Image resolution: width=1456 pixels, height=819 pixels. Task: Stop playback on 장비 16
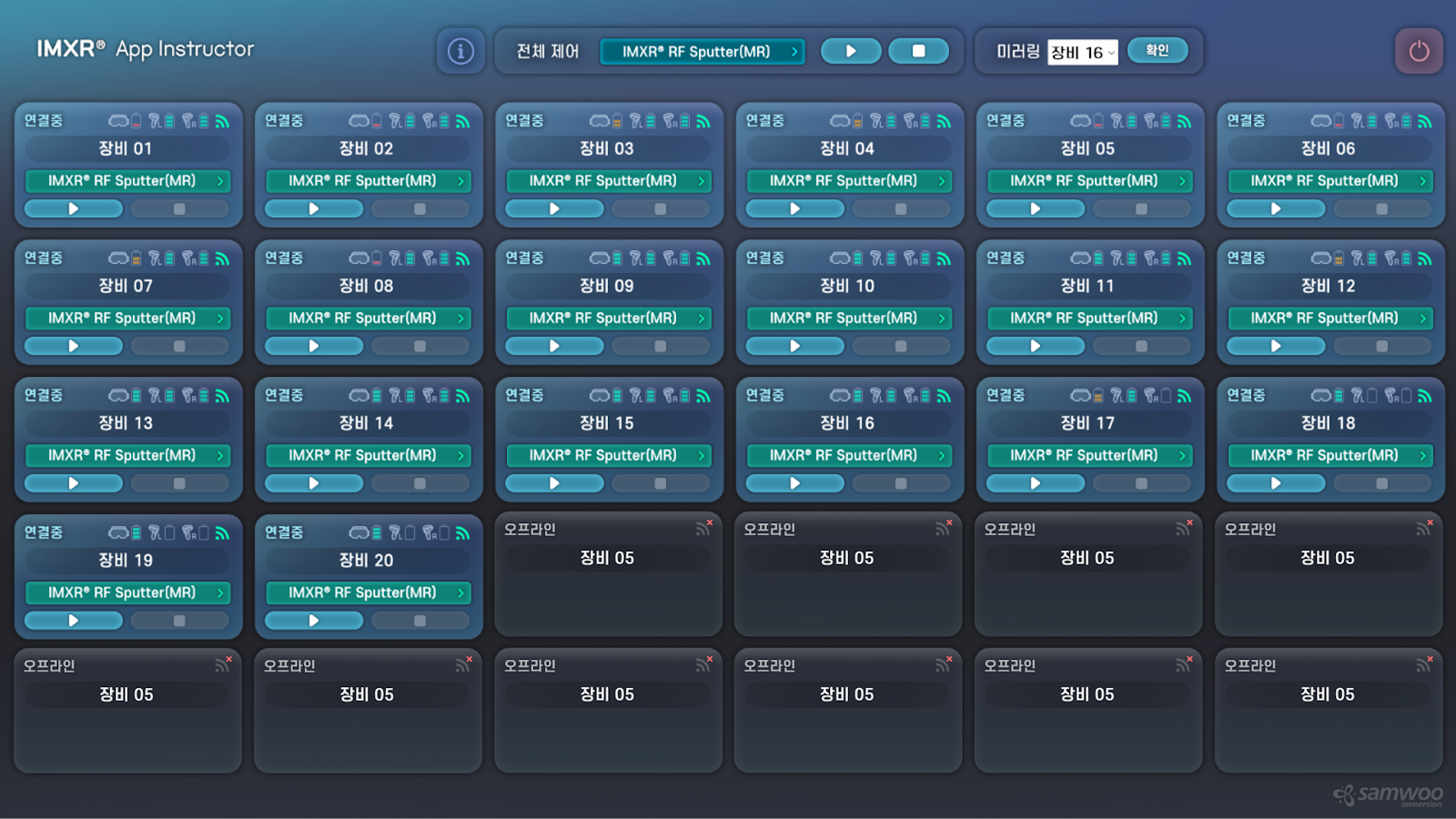pos(901,484)
